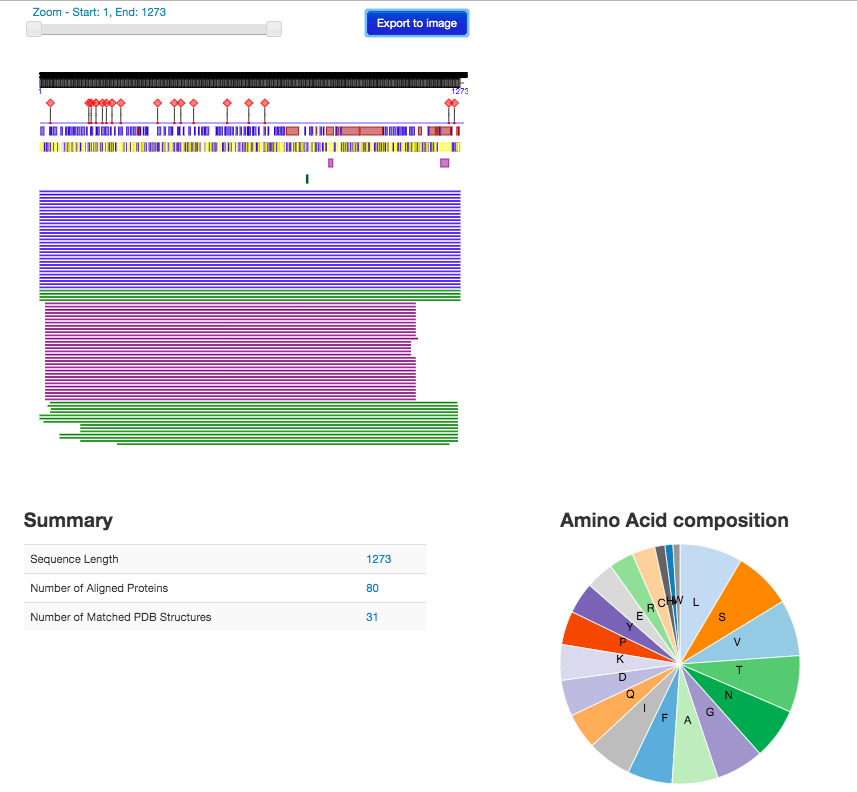Select the leftmost red diamond marker
The height and width of the screenshot is (792, 857).
pyautogui.click(x=50, y=103)
